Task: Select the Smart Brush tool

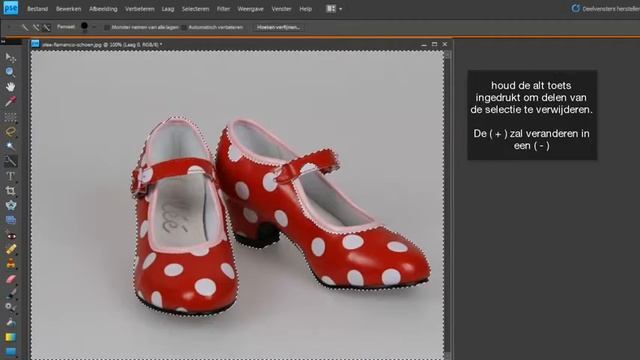Action: [10, 307]
